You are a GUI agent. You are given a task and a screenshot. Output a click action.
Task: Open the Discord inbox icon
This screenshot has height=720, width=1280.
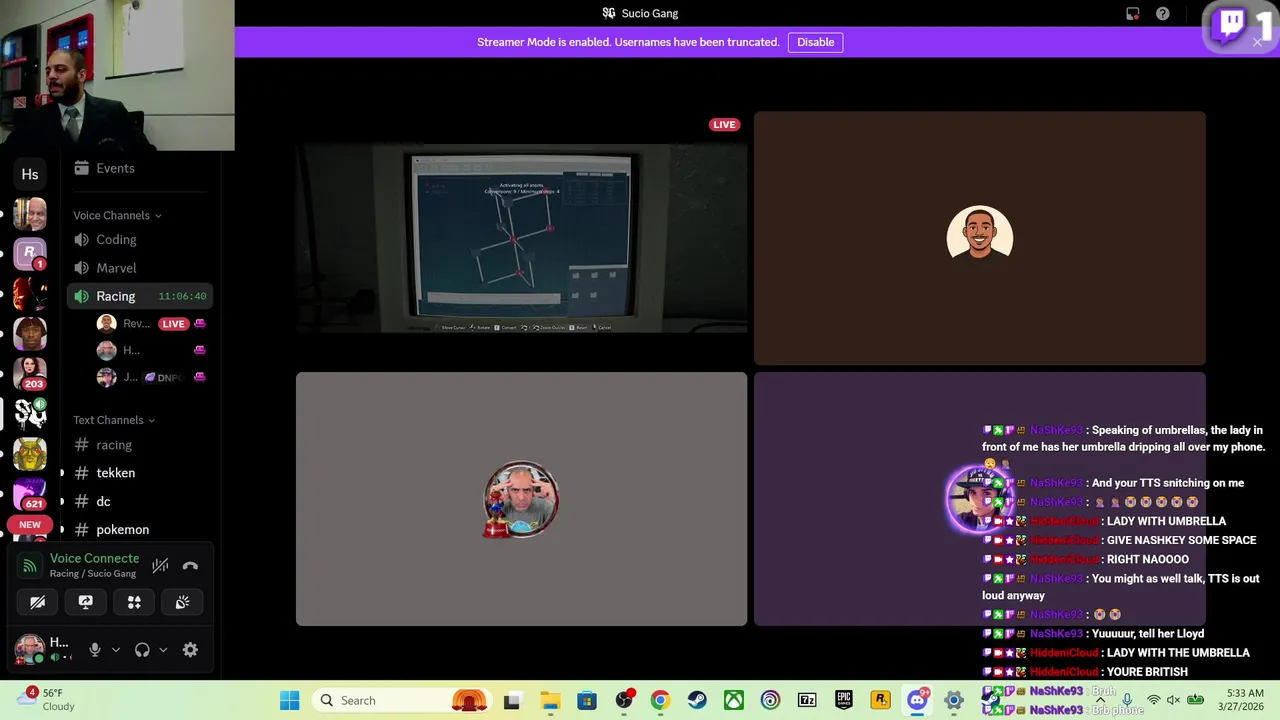1133,14
